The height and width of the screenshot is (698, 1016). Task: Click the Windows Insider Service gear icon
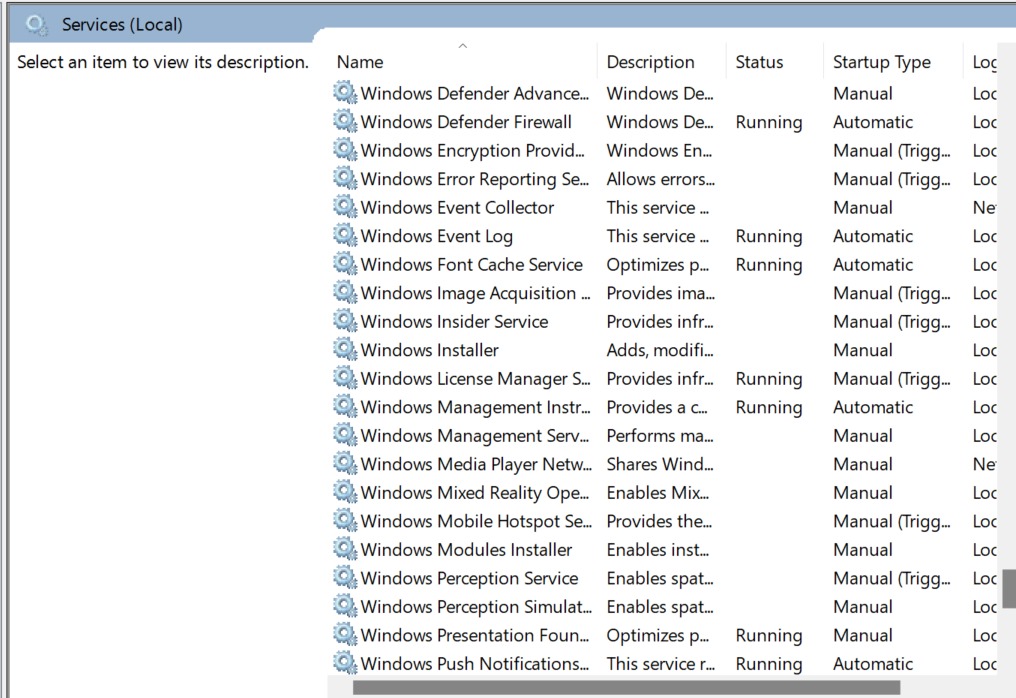pyautogui.click(x=345, y=322)
